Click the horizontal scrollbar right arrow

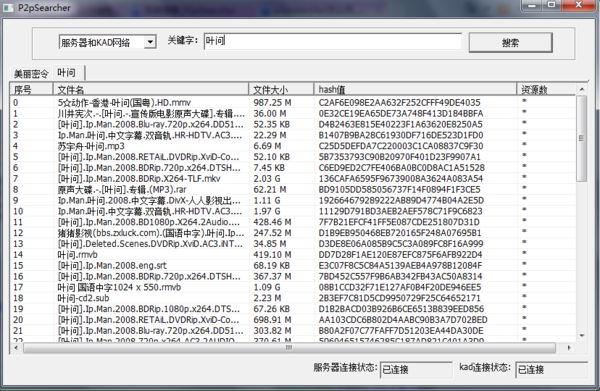569,347
